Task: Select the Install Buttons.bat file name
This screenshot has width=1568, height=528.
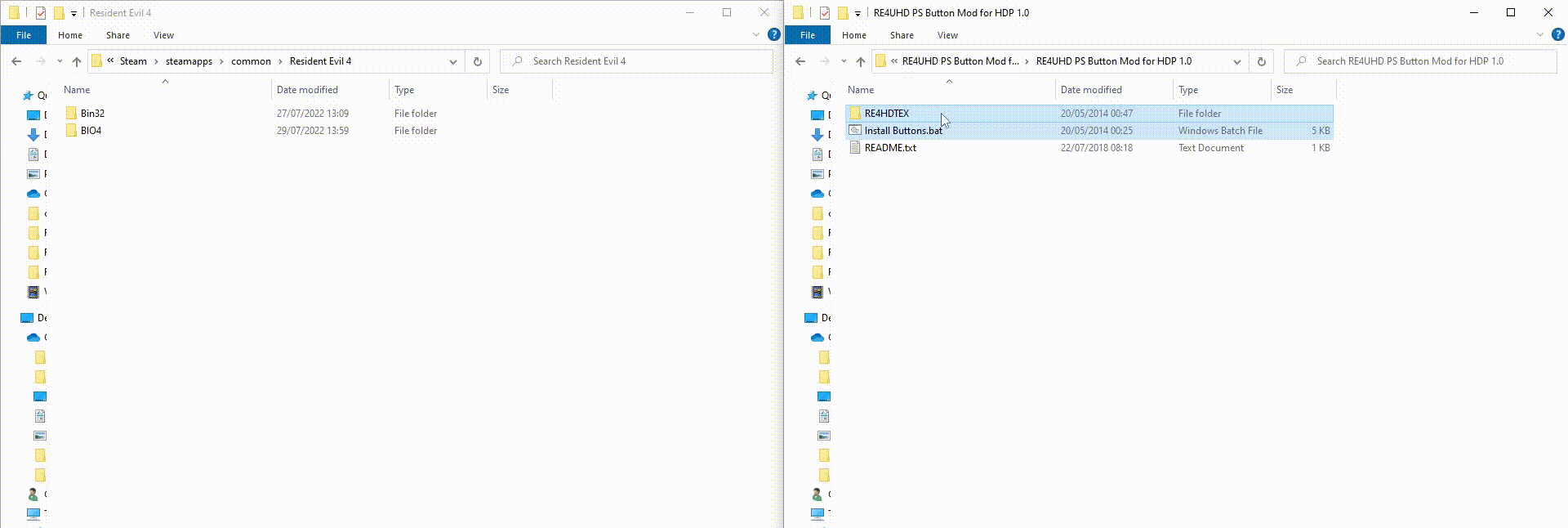Action: (903, 131)
